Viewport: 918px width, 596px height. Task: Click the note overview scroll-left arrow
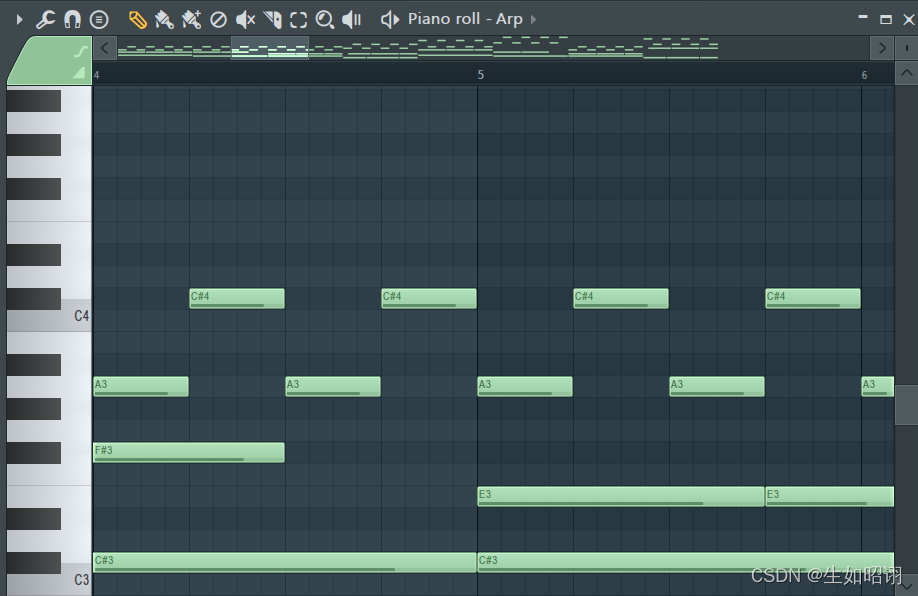105,48
